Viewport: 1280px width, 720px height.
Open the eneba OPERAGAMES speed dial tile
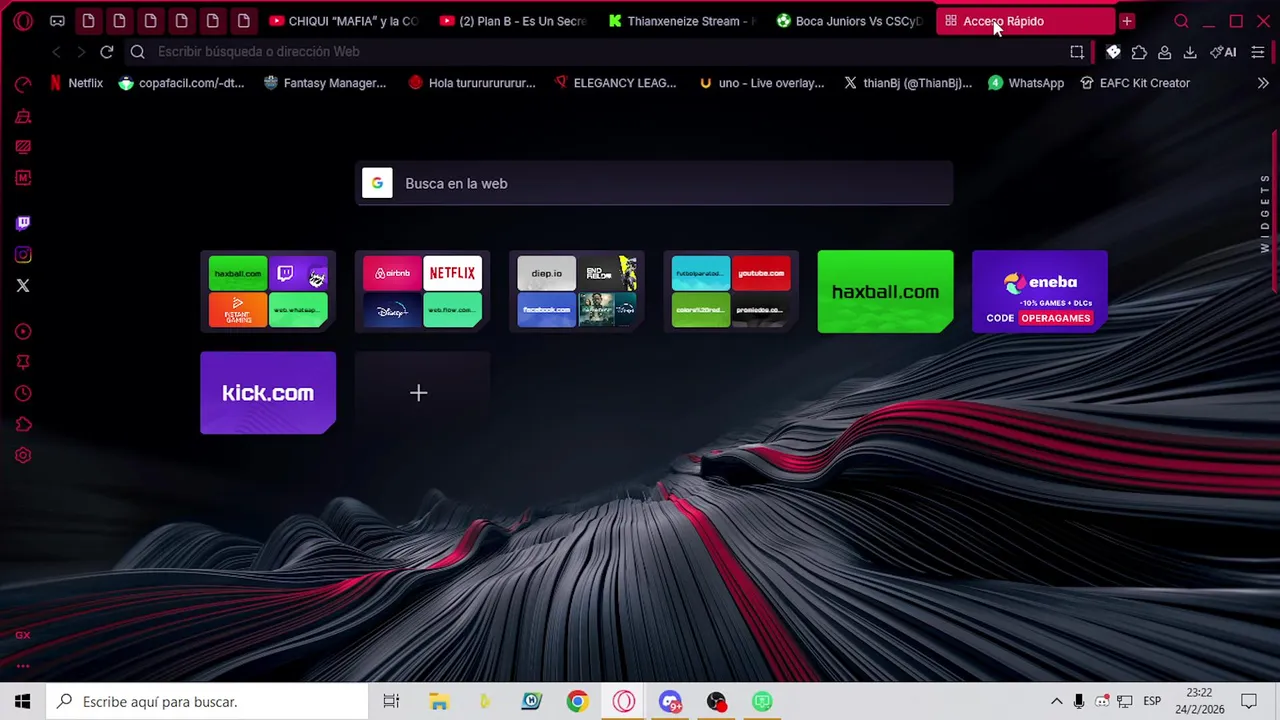[x=1040, y=291]
